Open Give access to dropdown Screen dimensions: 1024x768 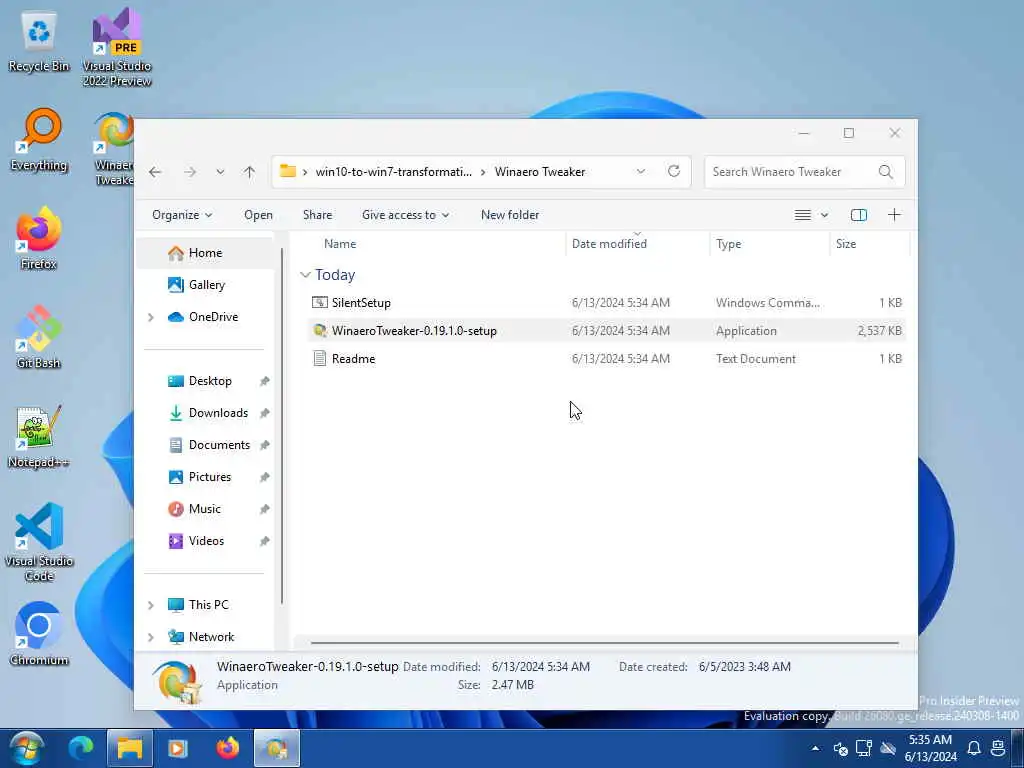[405, 215]
